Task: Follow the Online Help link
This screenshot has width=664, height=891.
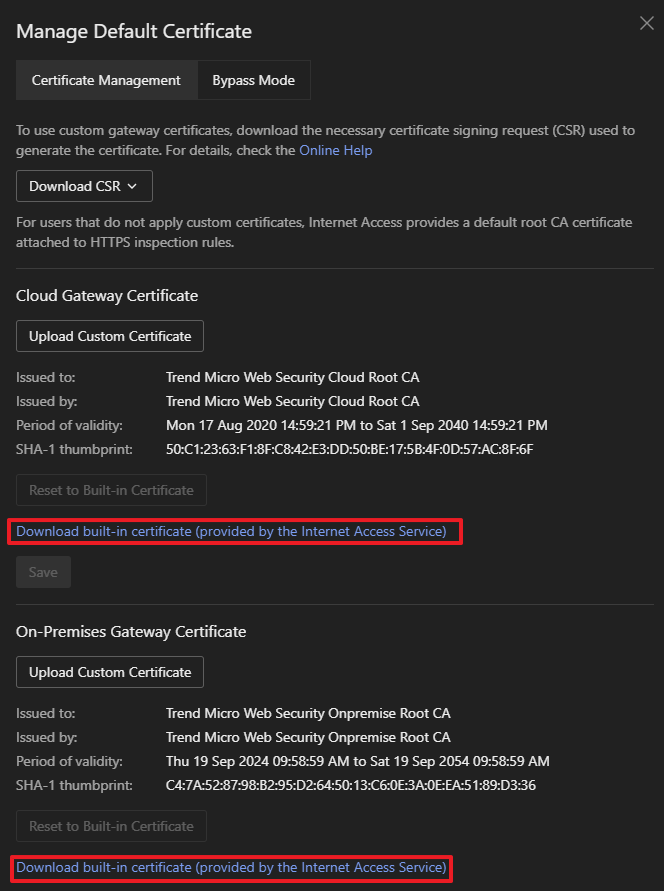Action: click(336, 150)
